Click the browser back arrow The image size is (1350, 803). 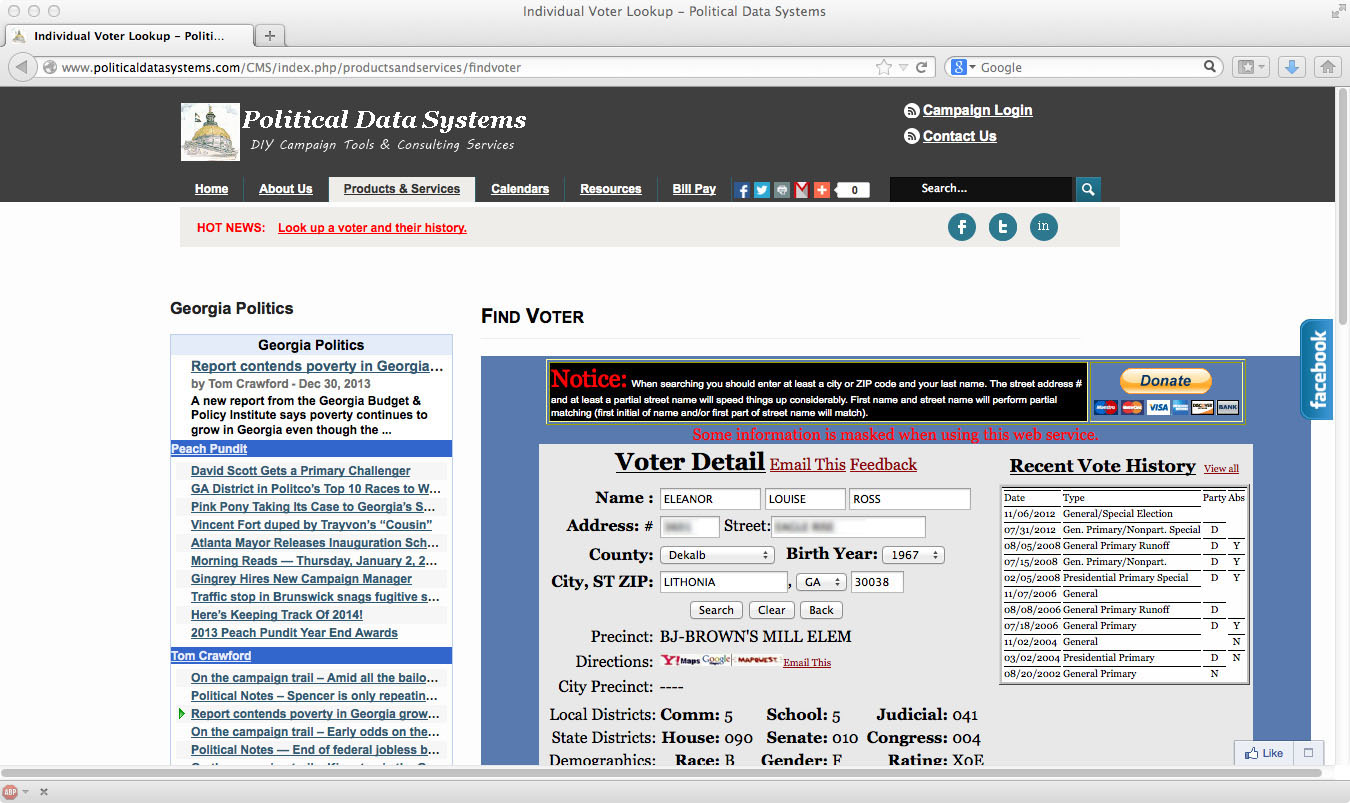(22, 67)
